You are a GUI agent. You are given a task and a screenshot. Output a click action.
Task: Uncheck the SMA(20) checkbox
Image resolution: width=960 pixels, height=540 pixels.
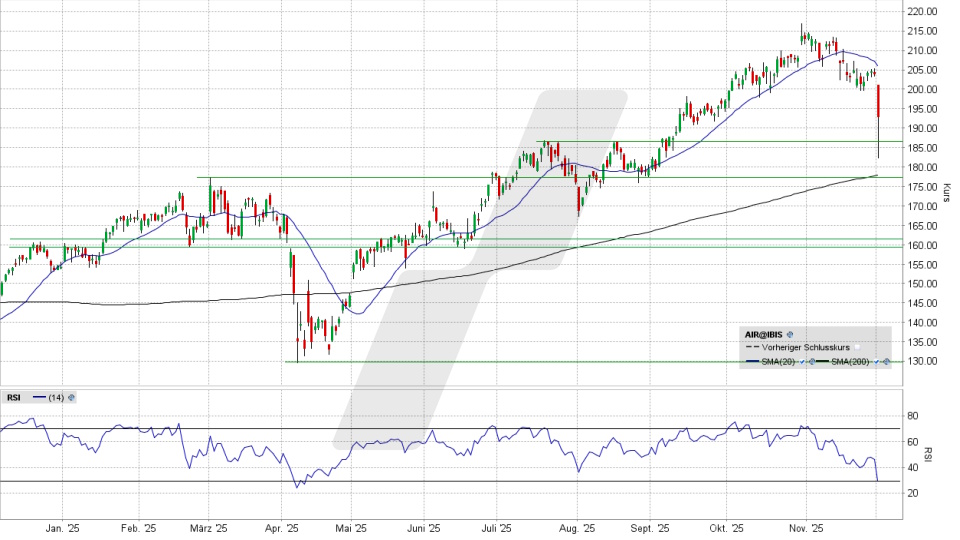pyautogui.click(x=802, y=361)
